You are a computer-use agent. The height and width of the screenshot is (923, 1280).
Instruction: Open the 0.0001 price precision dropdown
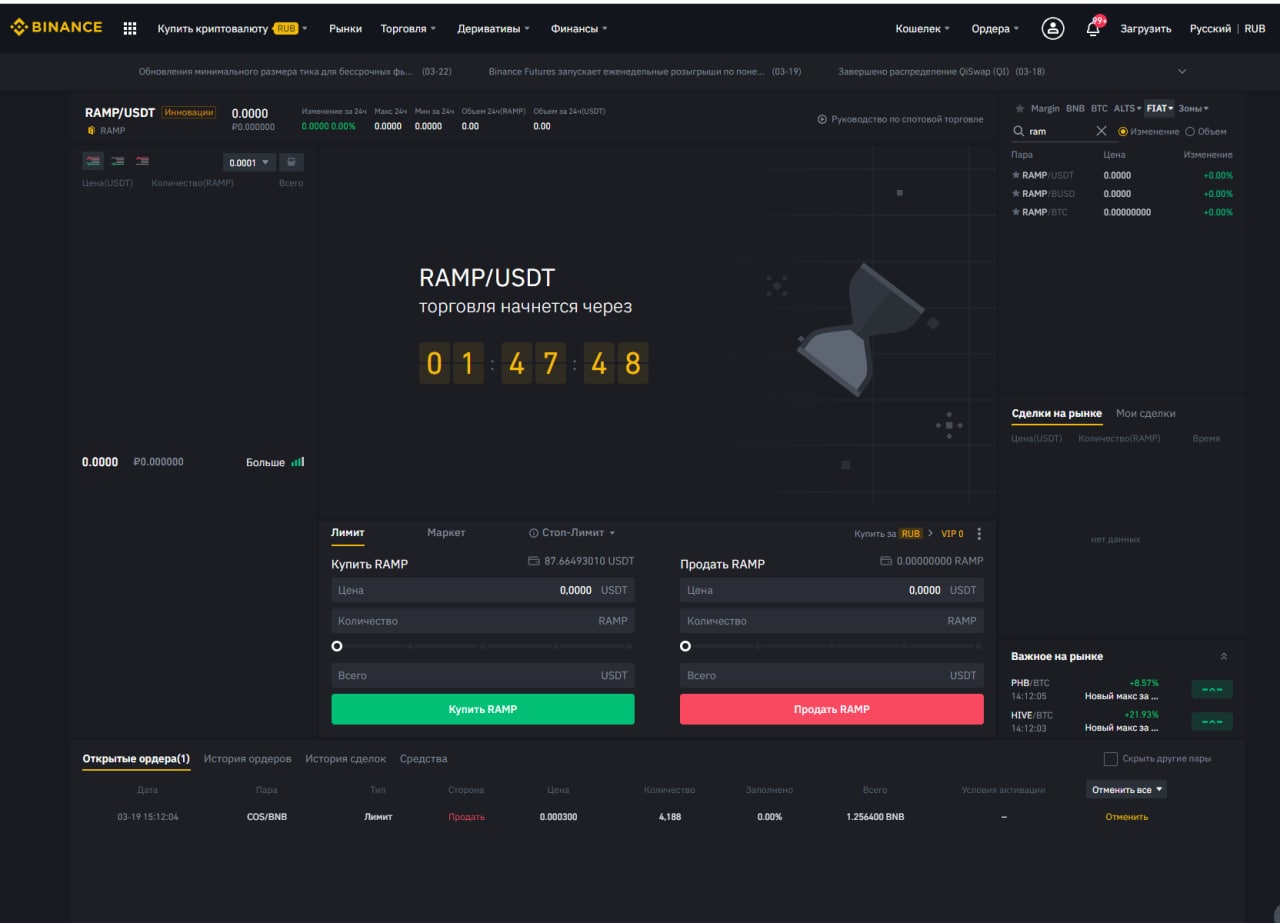click(249, 162)
